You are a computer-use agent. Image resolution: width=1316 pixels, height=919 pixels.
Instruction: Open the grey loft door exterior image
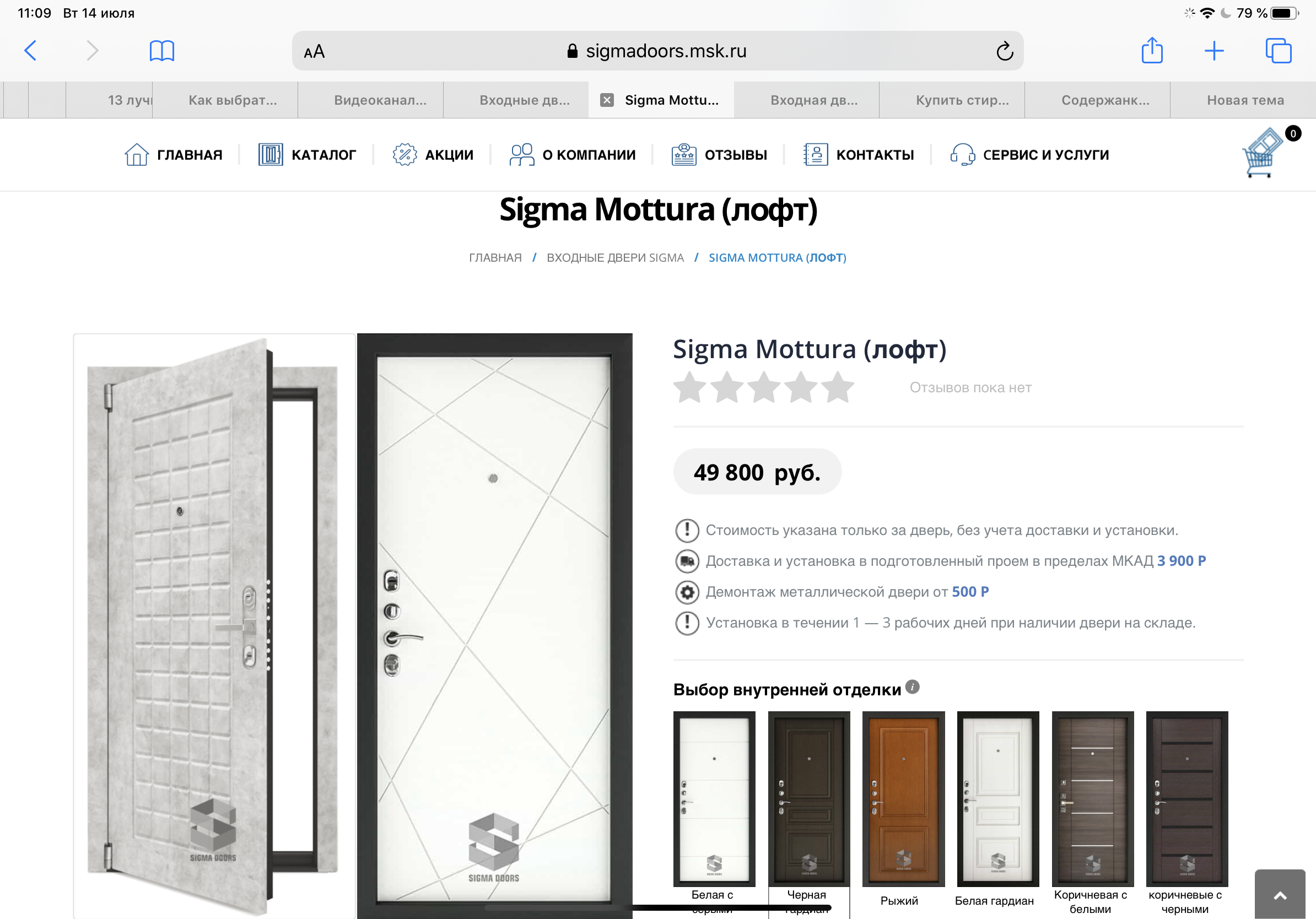click(x=213, y=624)
